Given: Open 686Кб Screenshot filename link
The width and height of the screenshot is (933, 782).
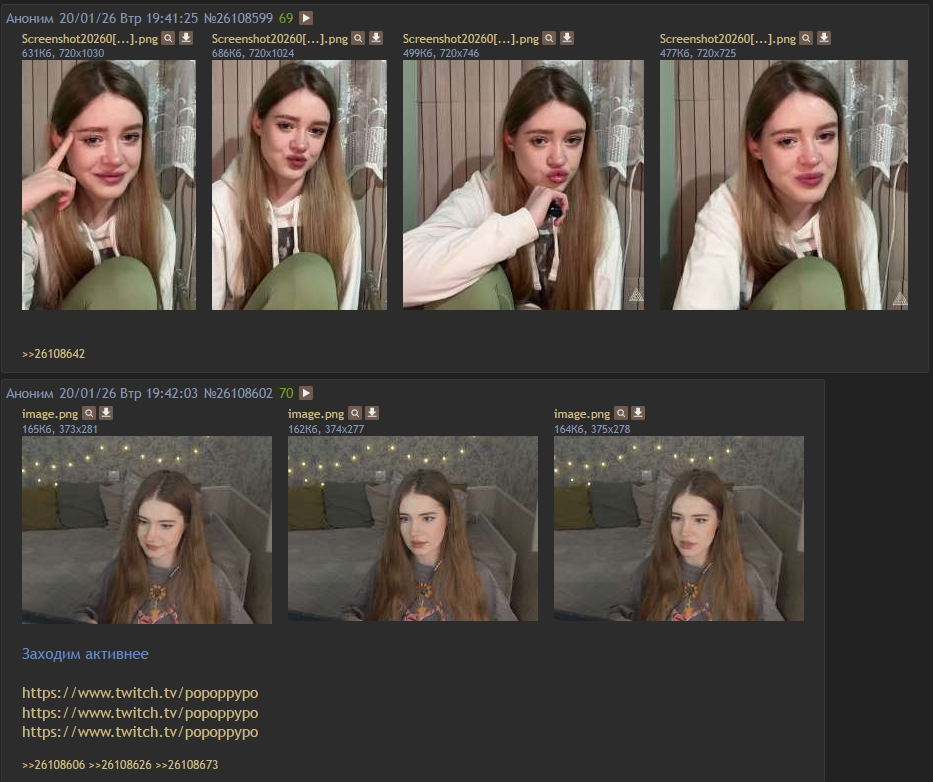Looking at the screenshot, I should coord(280,39).
